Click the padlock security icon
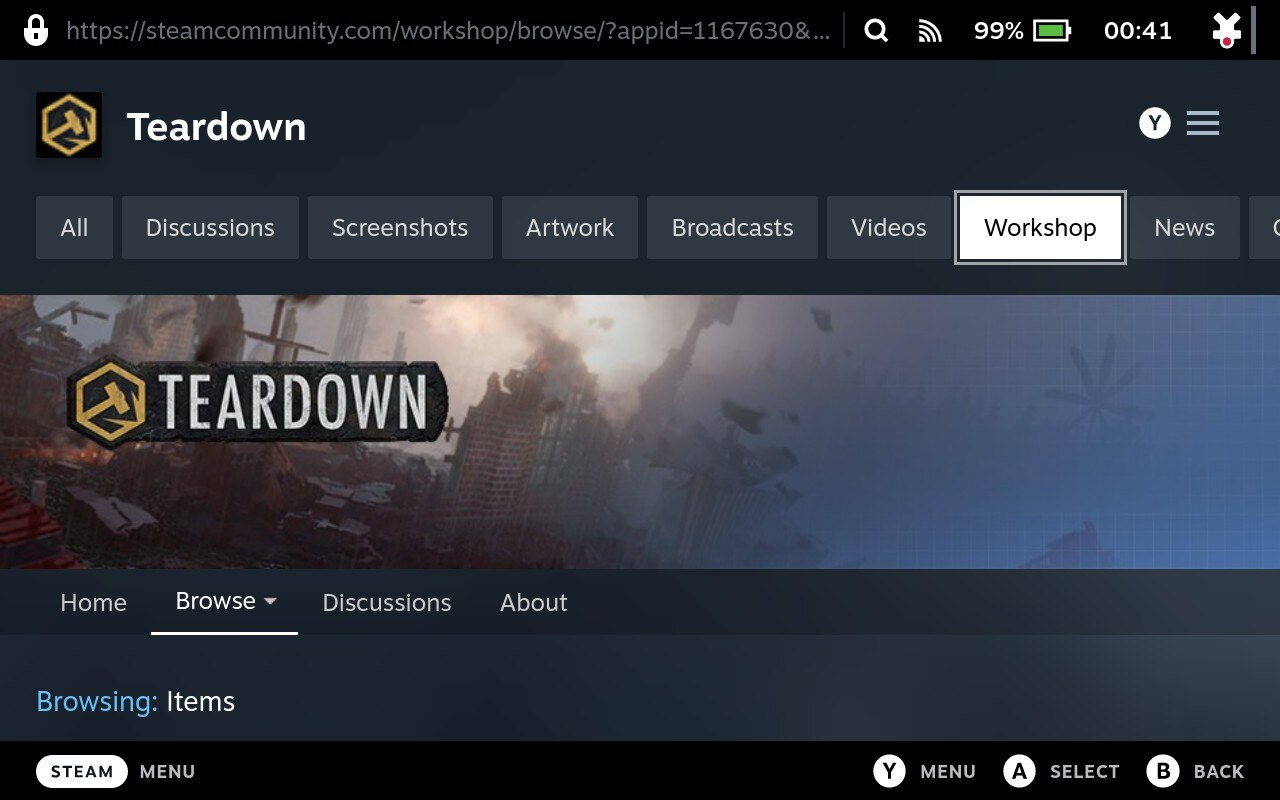 tap(36, 31)
